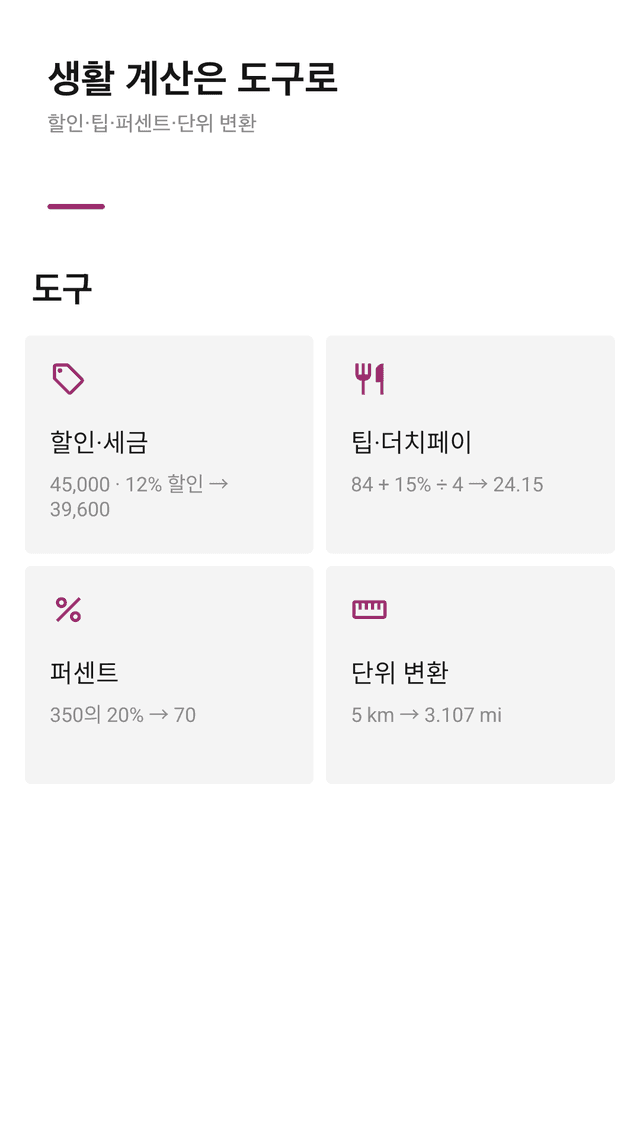The width and height of the screenshot is (640, 1138).
Task: Click the 350의 20% → 70 example
Action: click(x=123, y=715)
